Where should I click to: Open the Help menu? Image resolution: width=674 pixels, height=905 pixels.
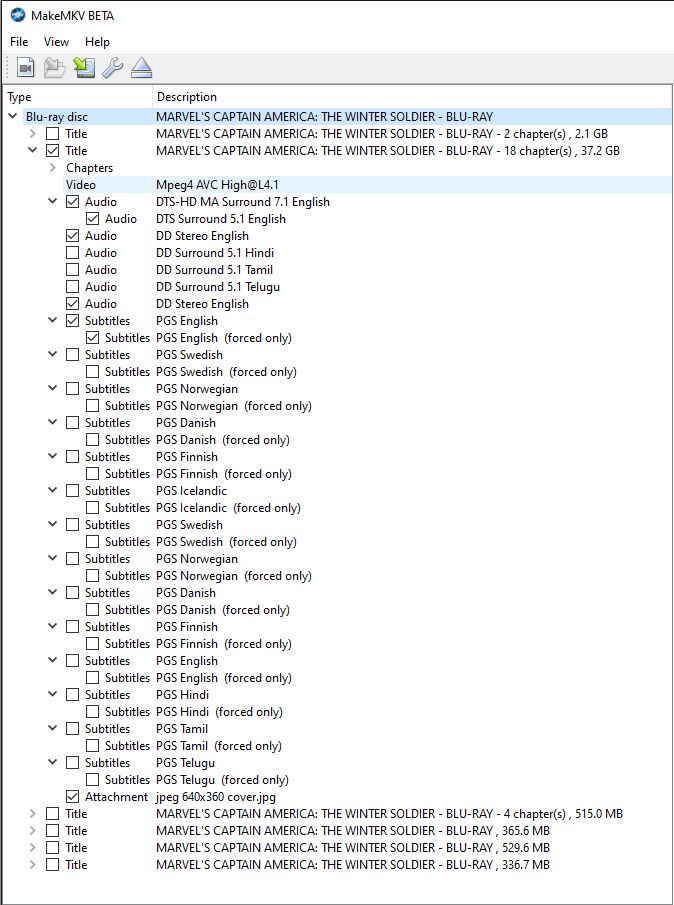[97, 42]
